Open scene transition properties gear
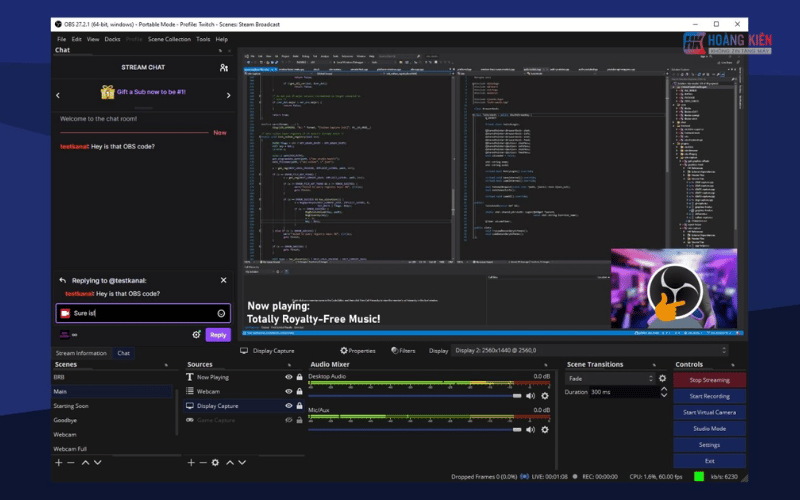The image size is (800, 500). (662, 379)
